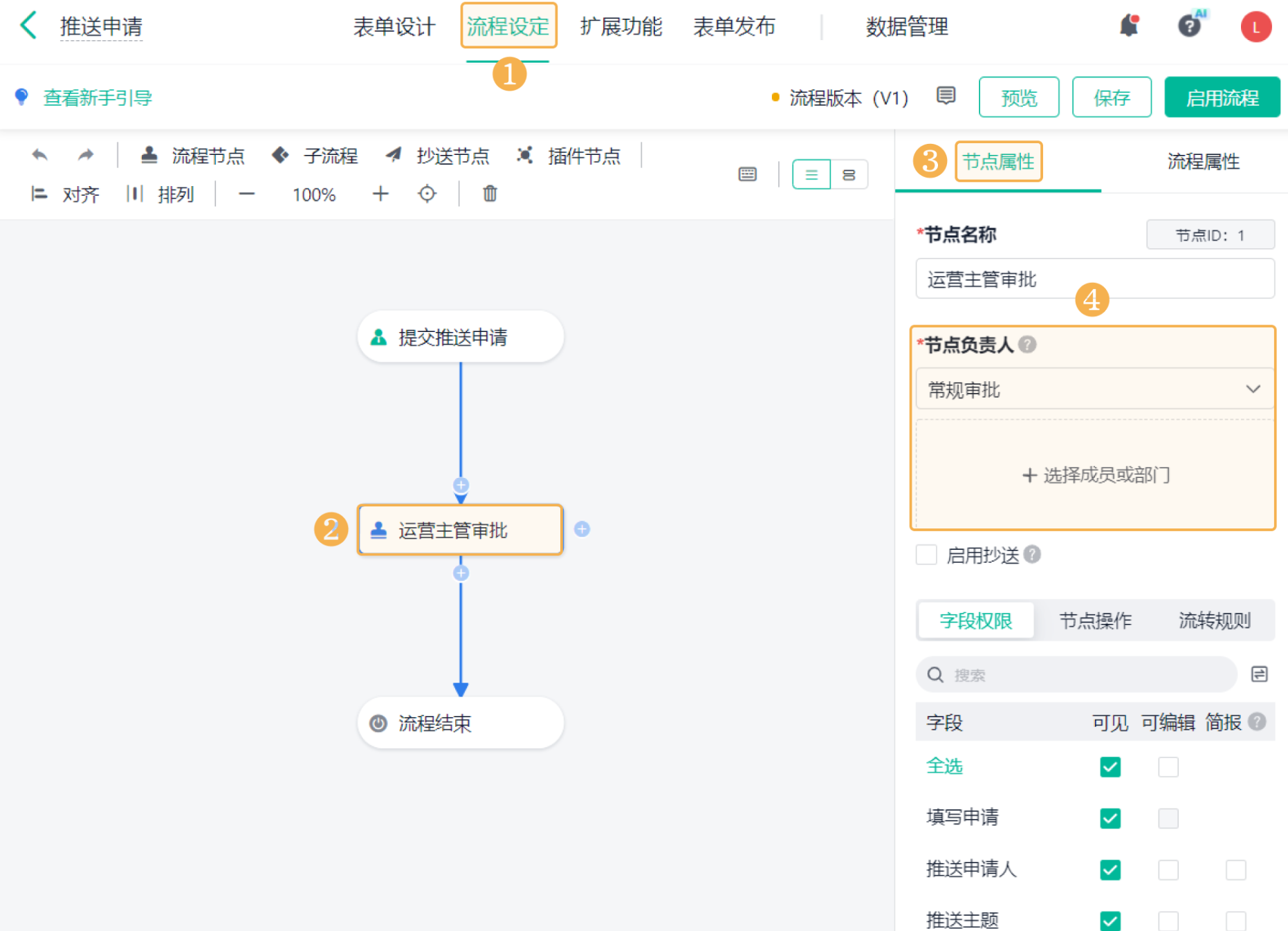Click plus connector above 运营主管审批 node

(461, 485)
